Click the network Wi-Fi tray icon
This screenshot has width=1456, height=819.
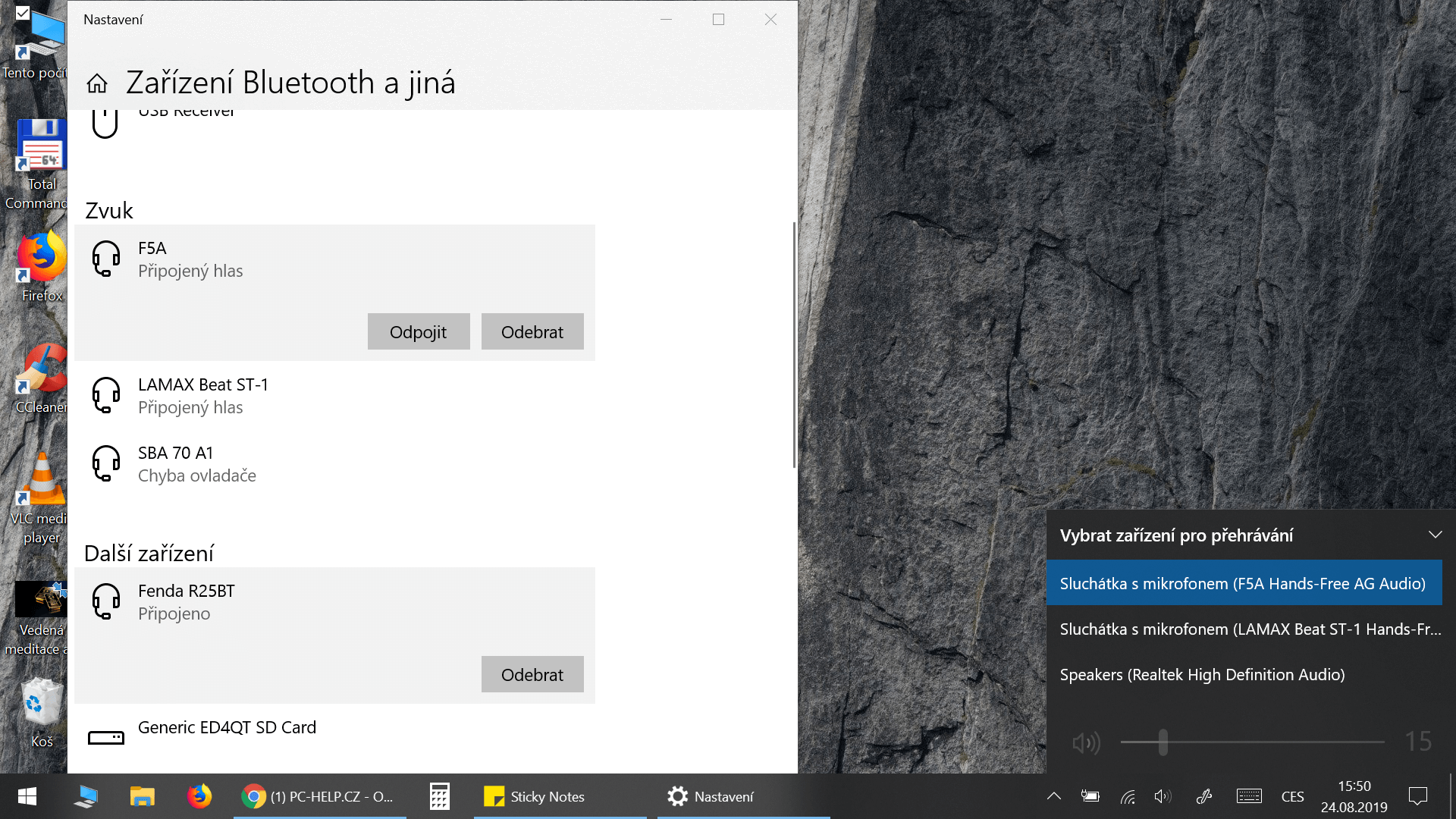(x=1128, y=796)
